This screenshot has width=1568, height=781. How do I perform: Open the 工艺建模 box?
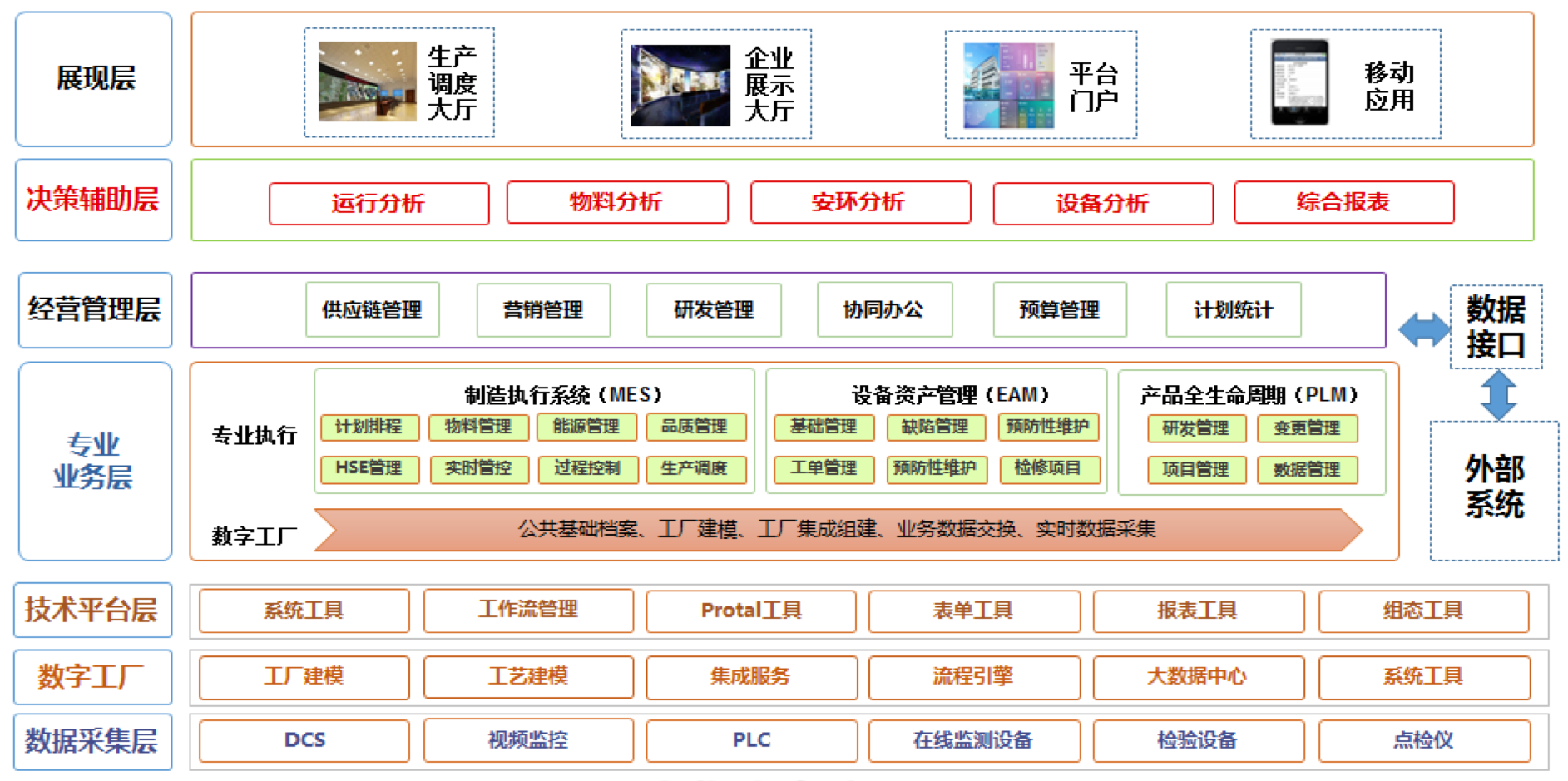click(529, 677)
